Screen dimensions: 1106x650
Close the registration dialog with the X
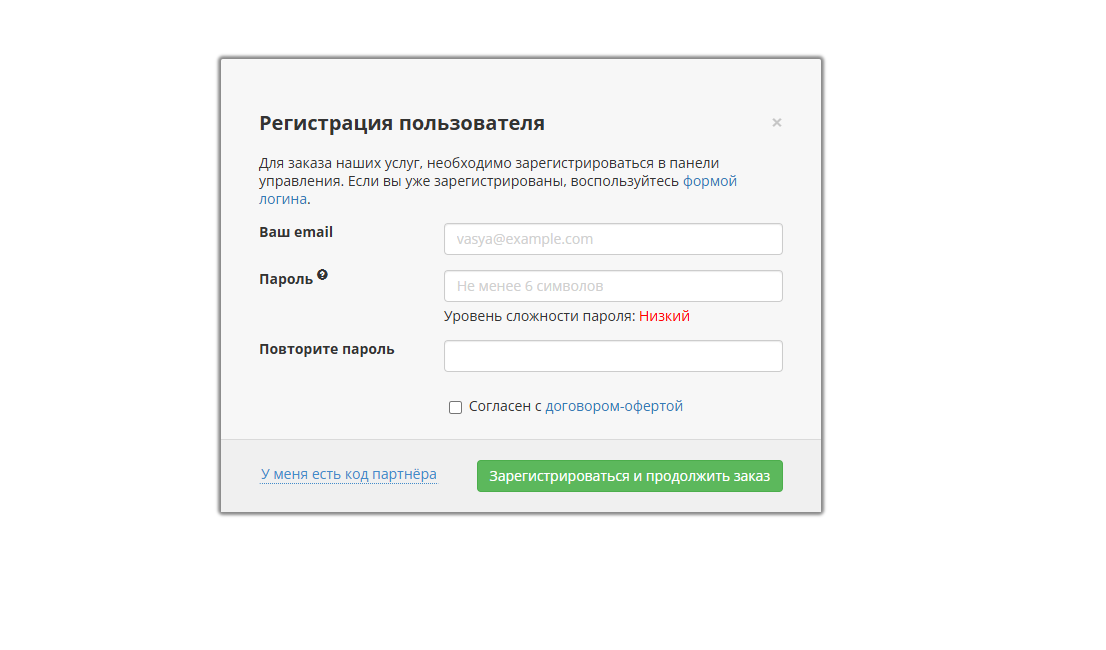pos(776,123)
